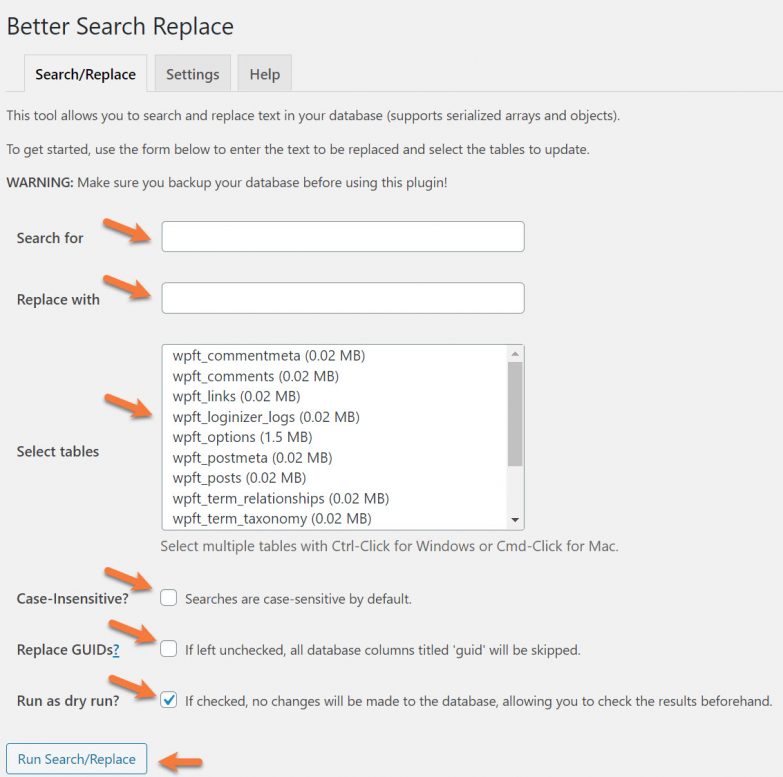The height and width of the screenshot is (777, 783).
Task: Select wpft_options table in the list
Action: coord(242,437)
